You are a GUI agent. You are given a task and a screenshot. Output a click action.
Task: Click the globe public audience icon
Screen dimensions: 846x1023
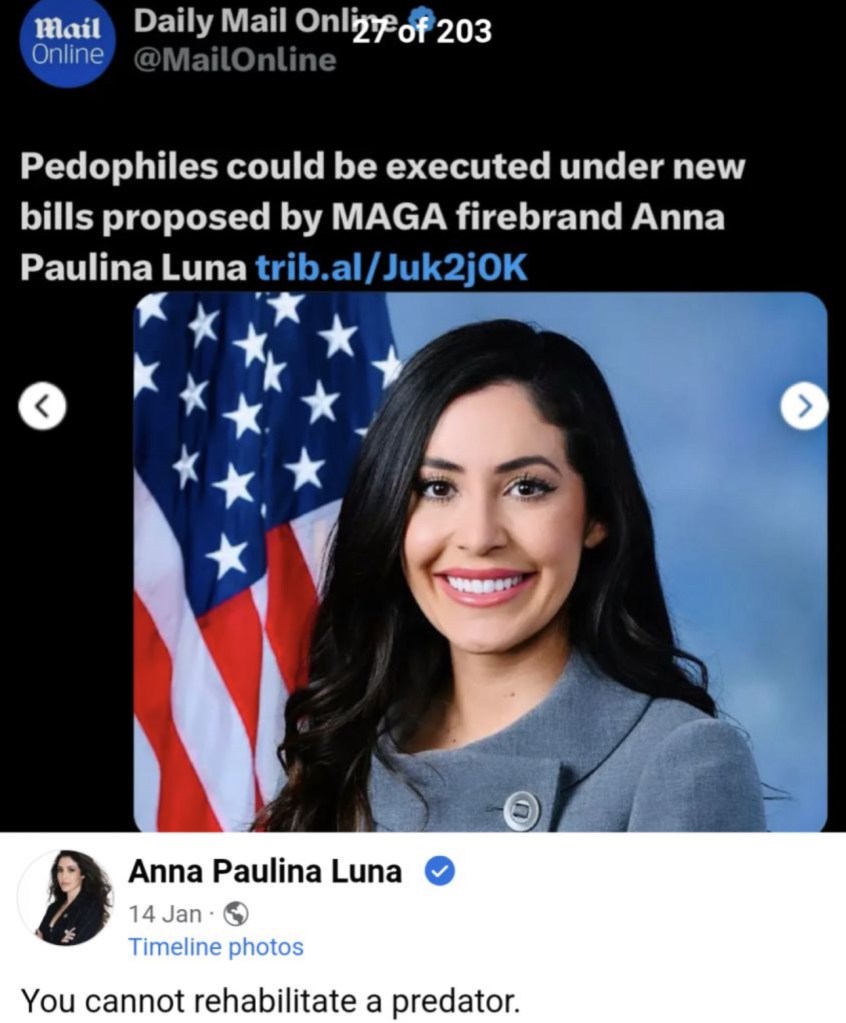click(236, 914)
